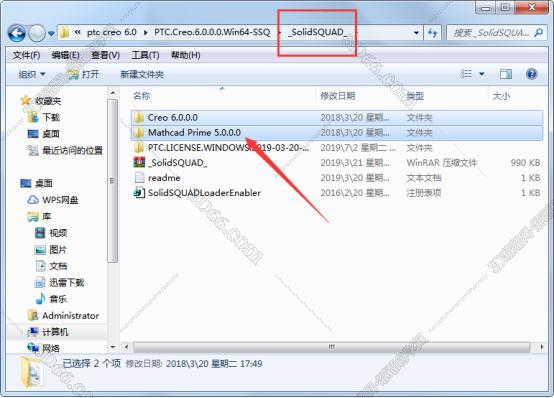Open the view options dropdown arrow

pos(482,74)
